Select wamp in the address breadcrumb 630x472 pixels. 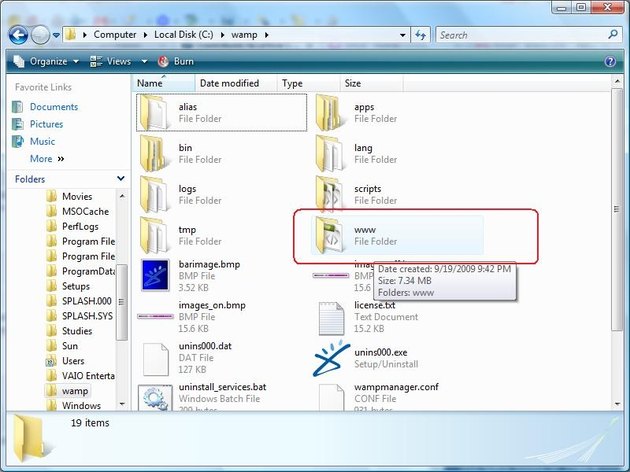click(x=244, y=35)
